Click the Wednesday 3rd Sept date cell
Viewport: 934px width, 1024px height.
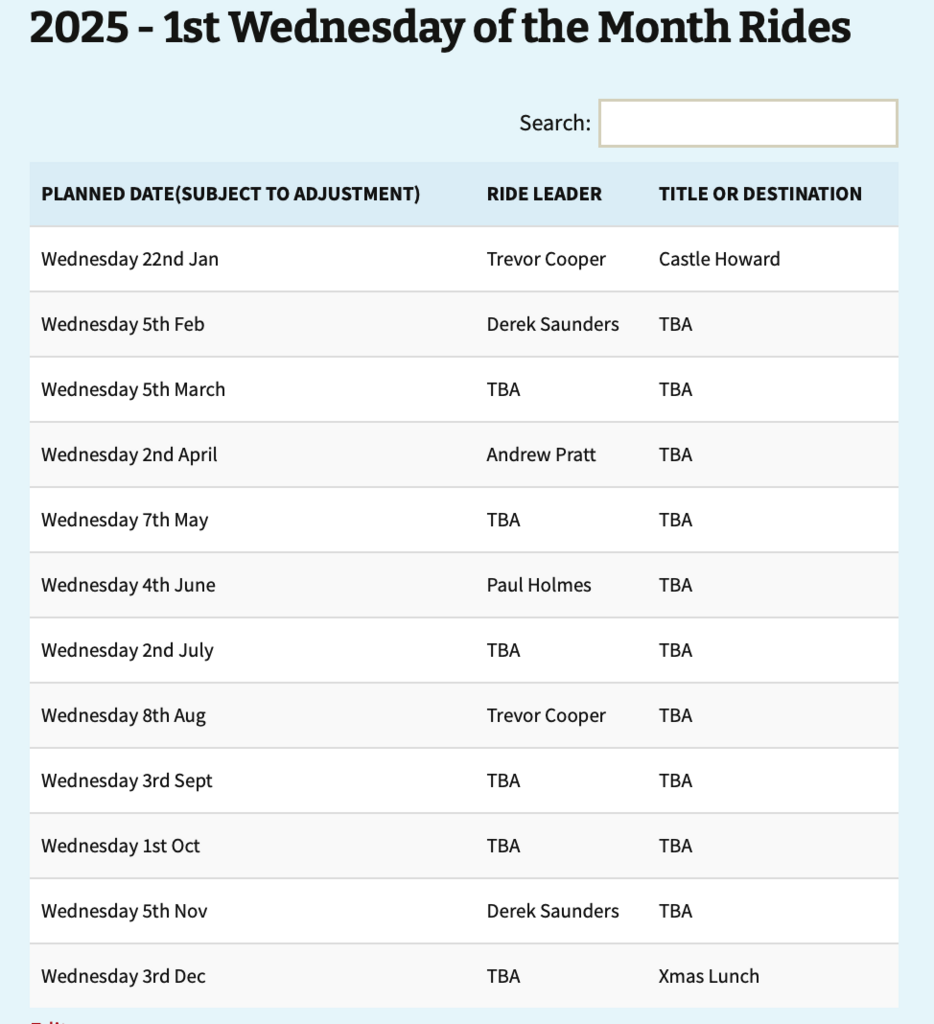point(127,781)
